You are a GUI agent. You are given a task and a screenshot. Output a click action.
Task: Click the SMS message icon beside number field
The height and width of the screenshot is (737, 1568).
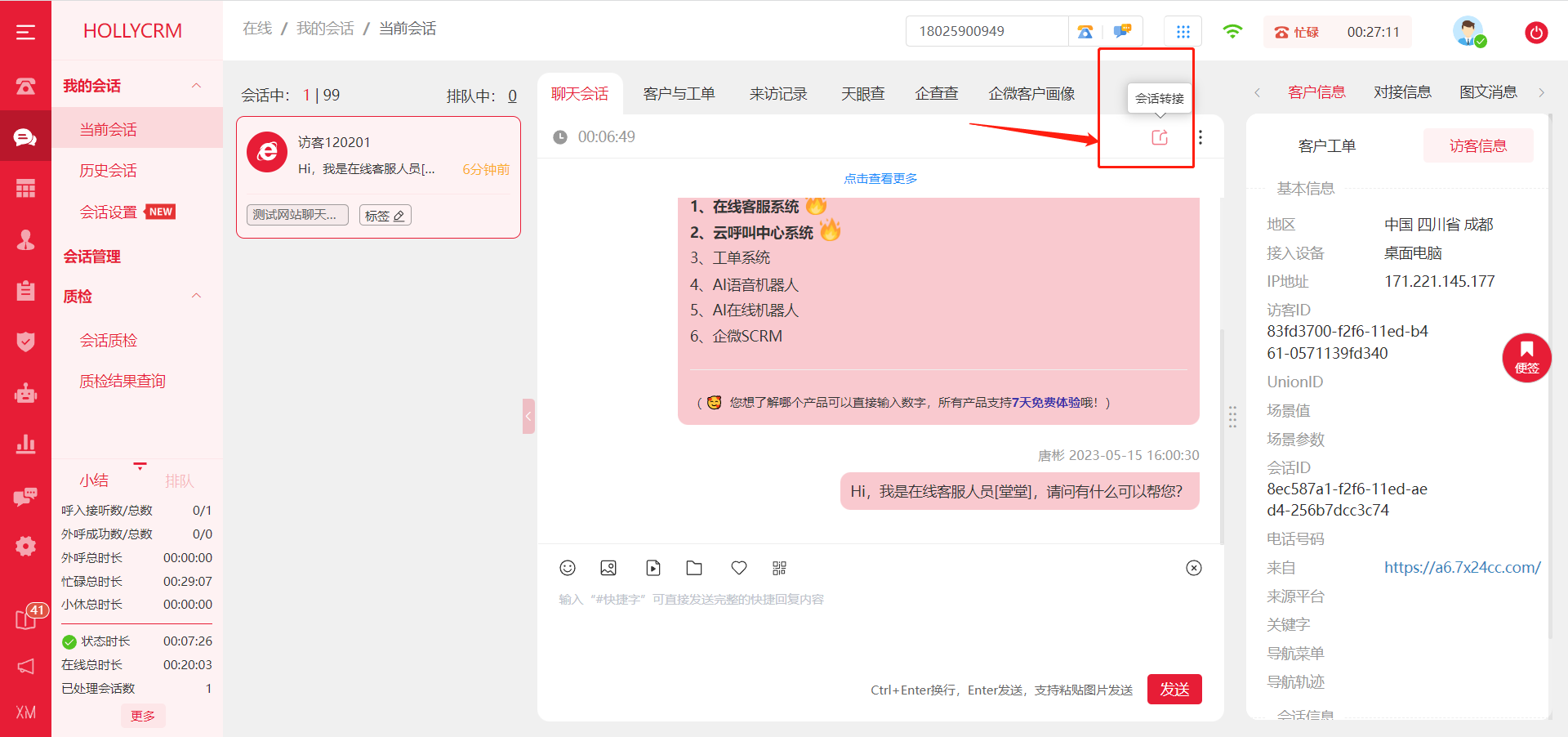click(x=1123, y=32)
